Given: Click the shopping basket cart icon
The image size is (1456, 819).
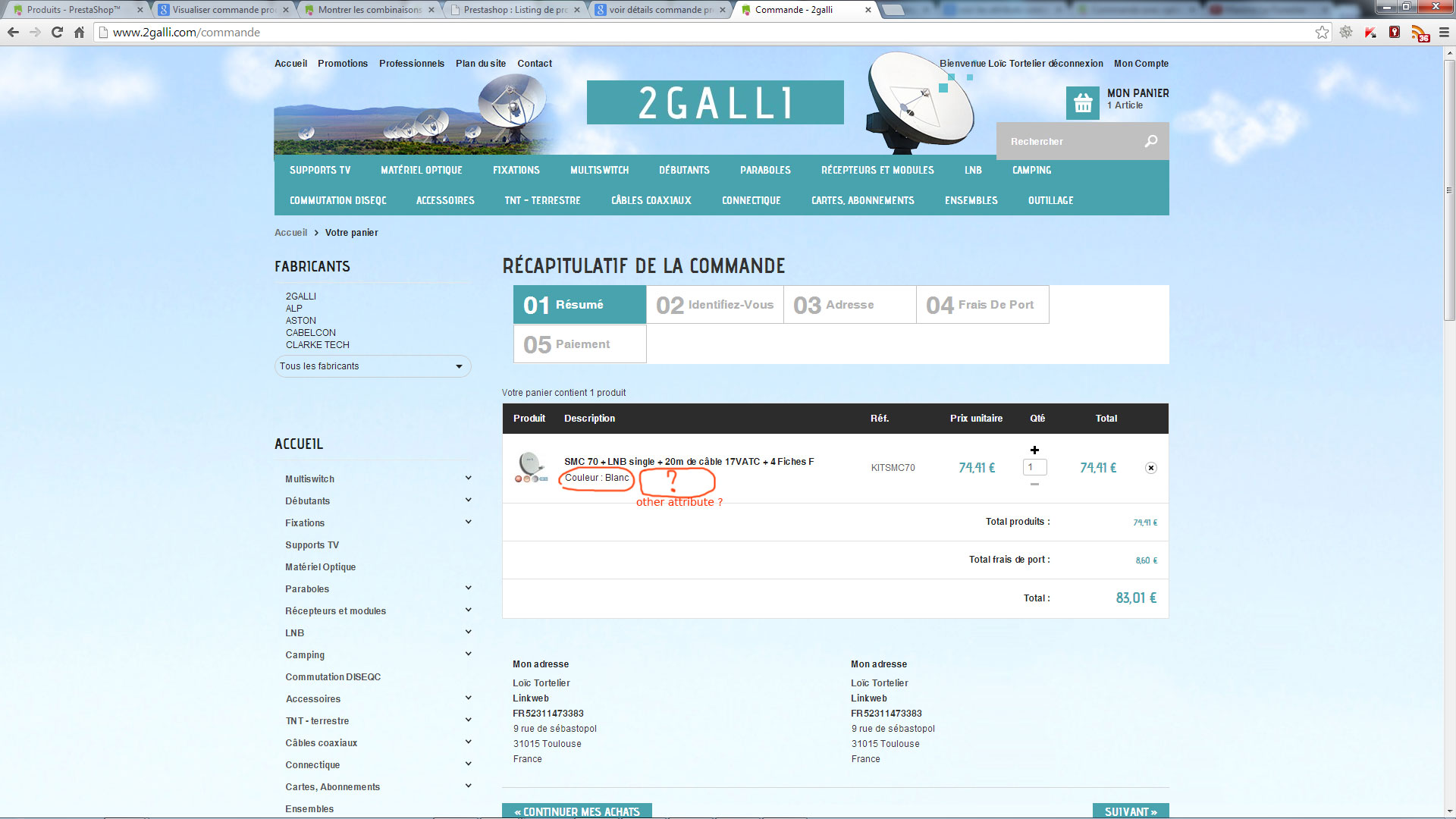Looking at the screenshot, I should [1082, 102].
